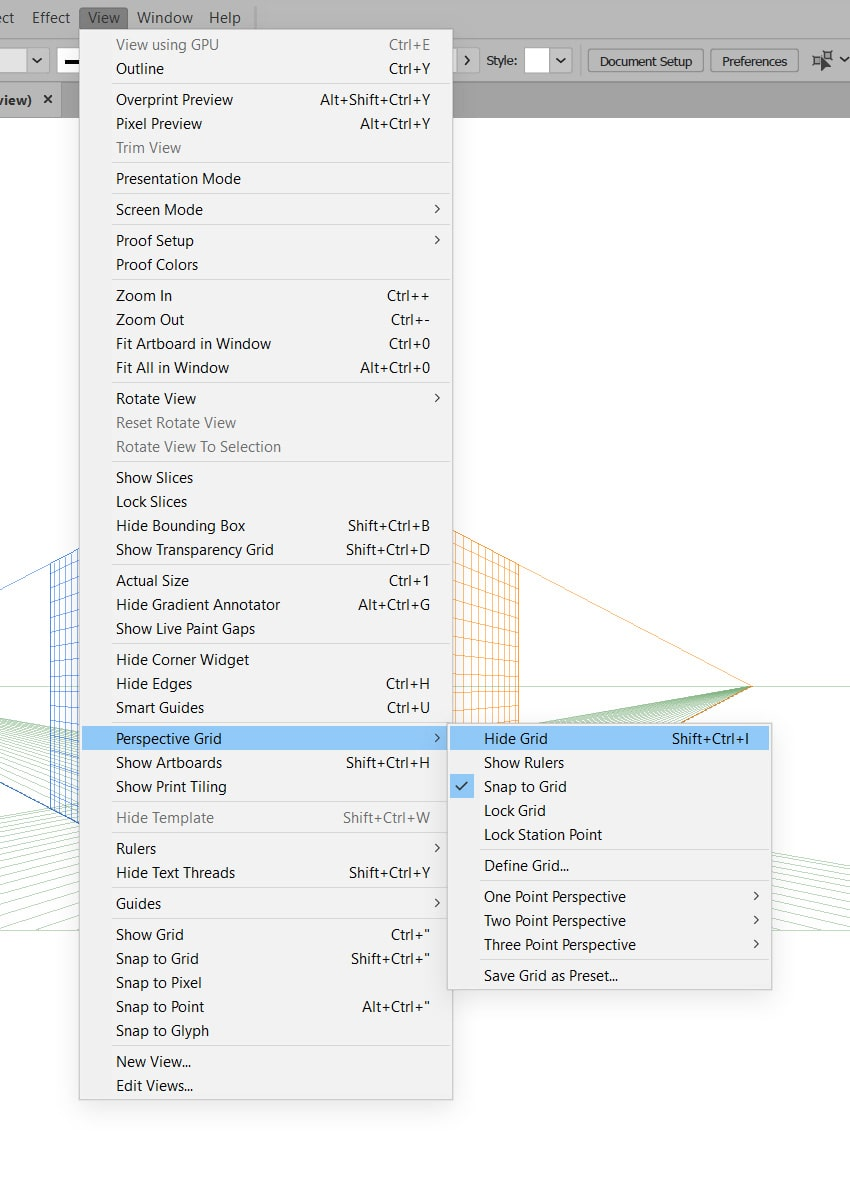Choose Show Grid entry
Screen dimensions: 850x1180
point(266,935)
